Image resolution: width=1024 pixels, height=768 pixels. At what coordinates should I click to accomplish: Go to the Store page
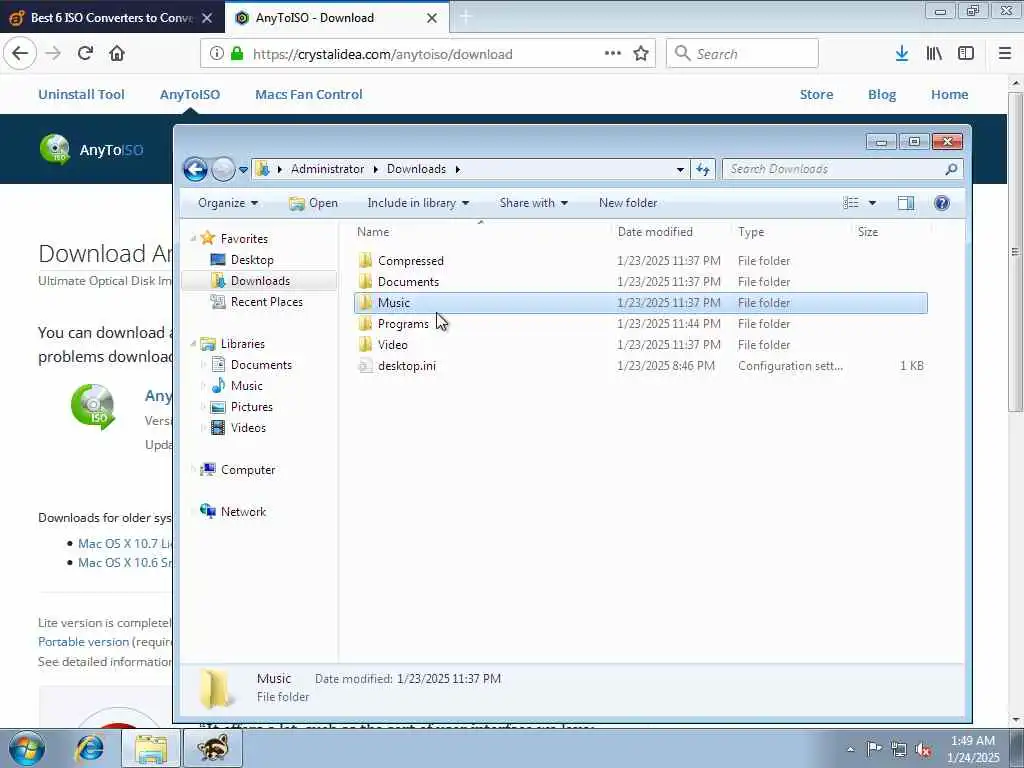click(x=816, y=95)
